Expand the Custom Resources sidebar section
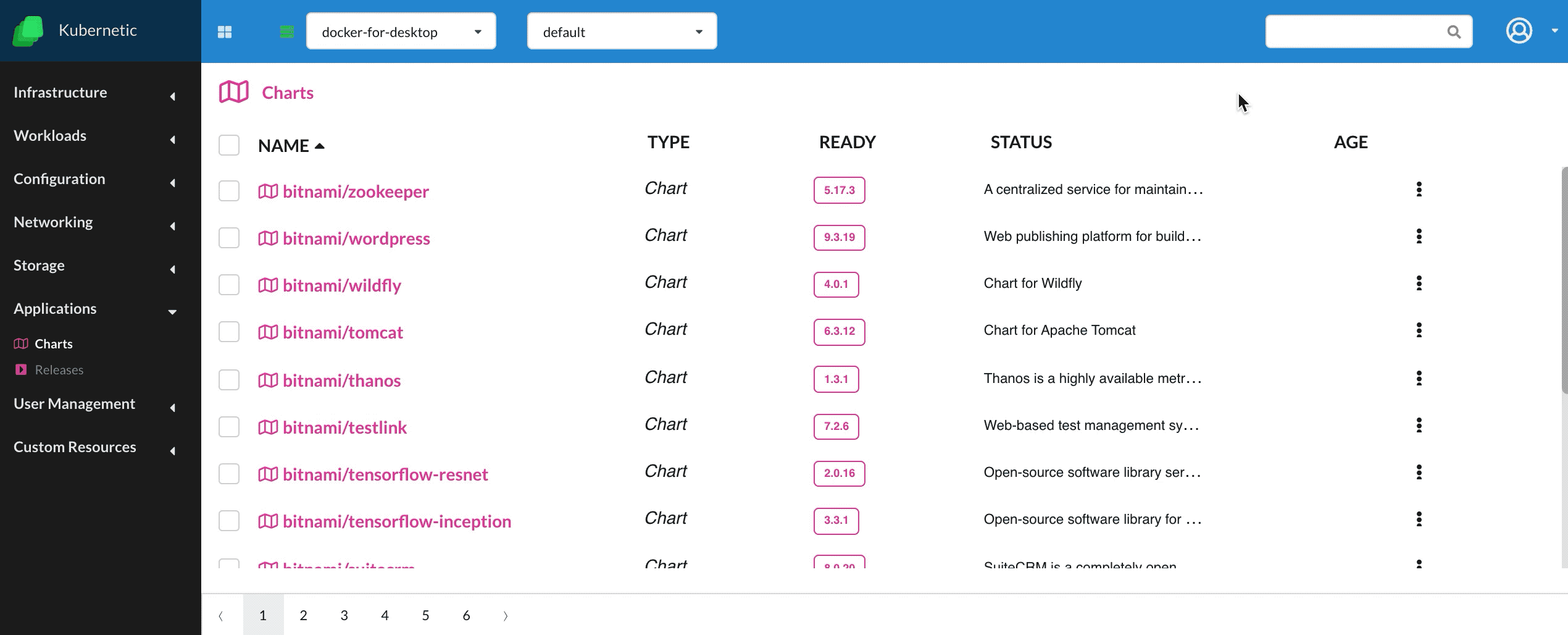This screenshot has height=635, width=1568. pyautogui.click(x=95, y=447)
